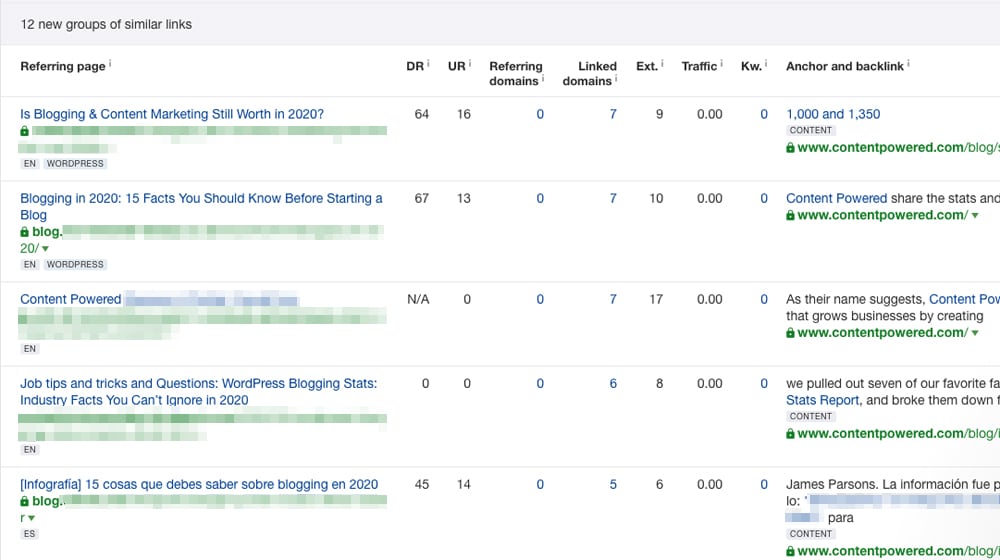1000x560 pixels.
Task: Open www.contentpowered.com/ backlink in Content Powered row
Action: click(883, 332)
